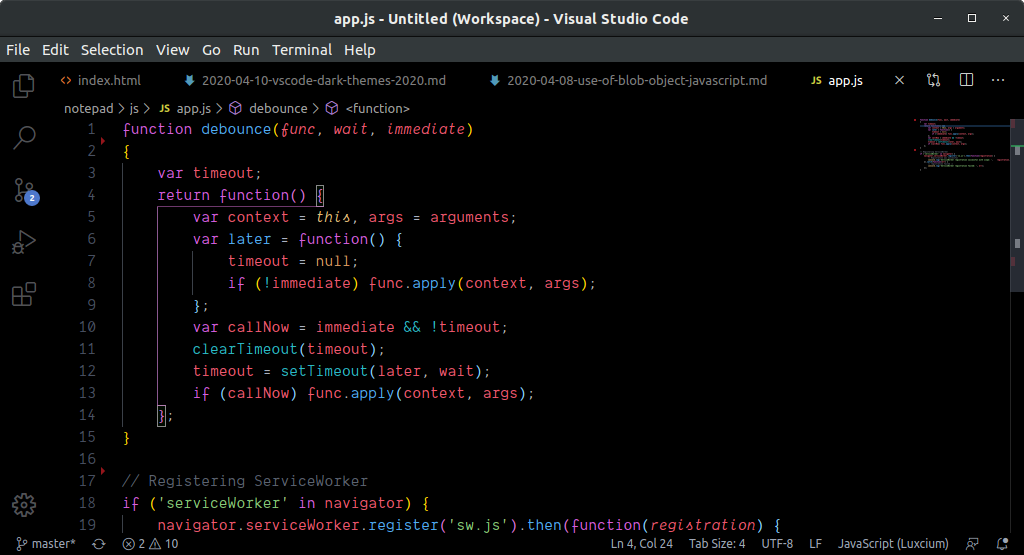
Task: Open the Manage gear menu
Action: [x=24, y=505]
